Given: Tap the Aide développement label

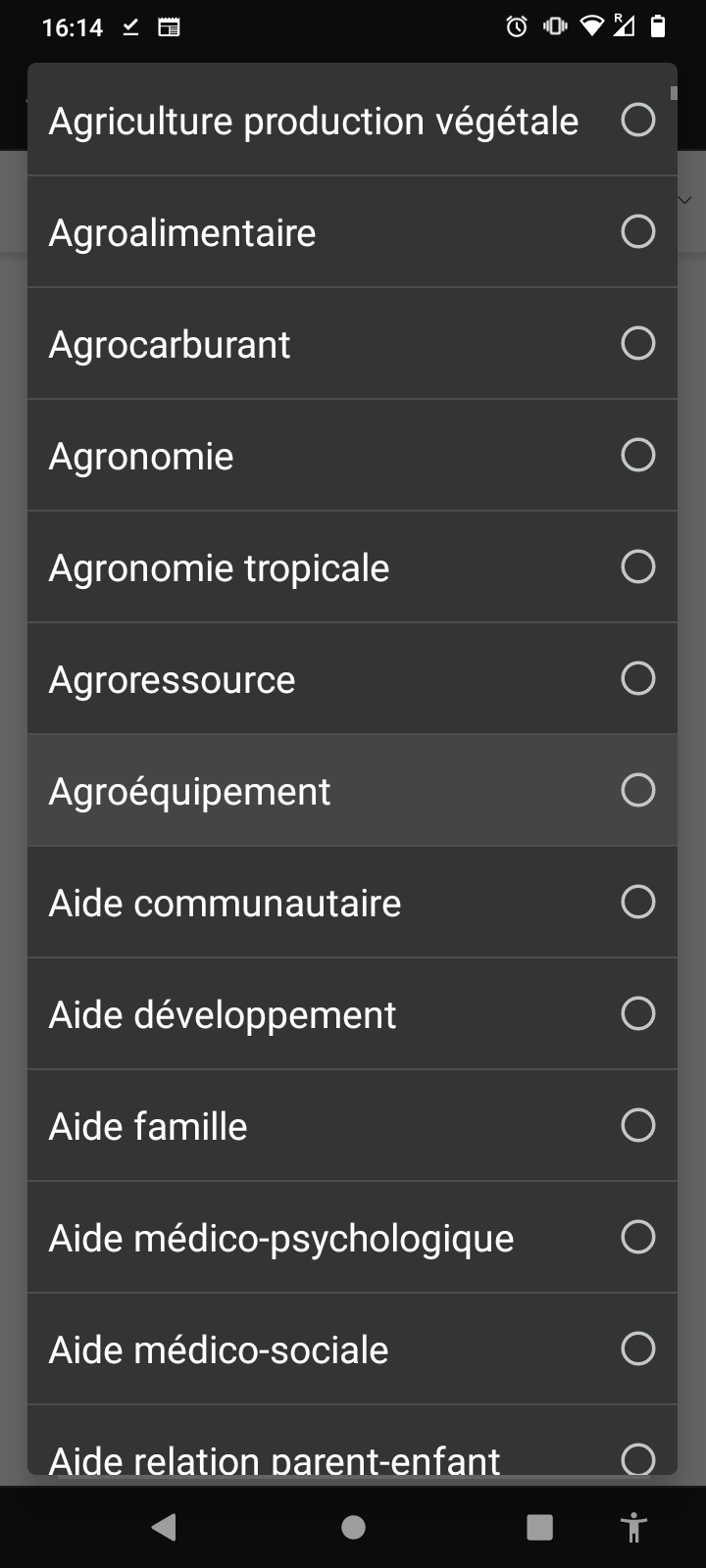Looking at the screenshot, I should pyautogui.click(x=223, y=1015).
